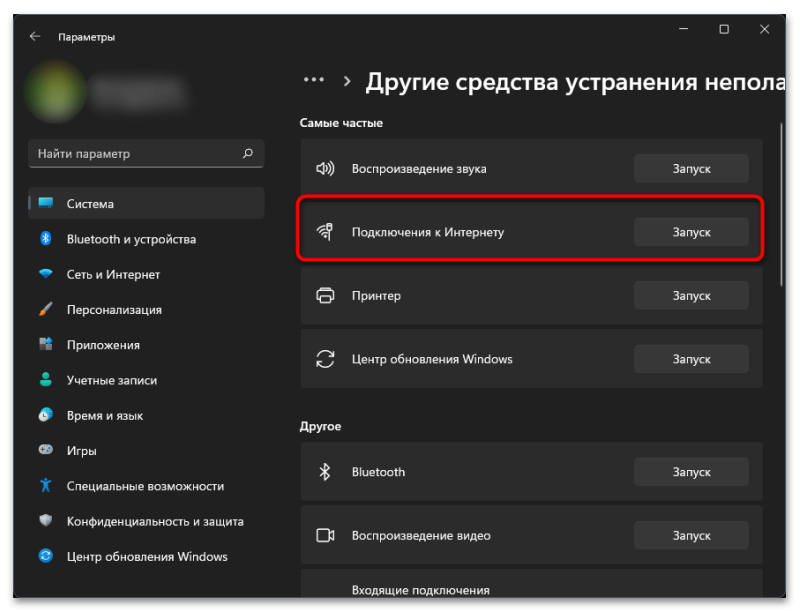800x612 pixels.
Task: Start the Принтер troubleshooter
Action: coord(691,295)
